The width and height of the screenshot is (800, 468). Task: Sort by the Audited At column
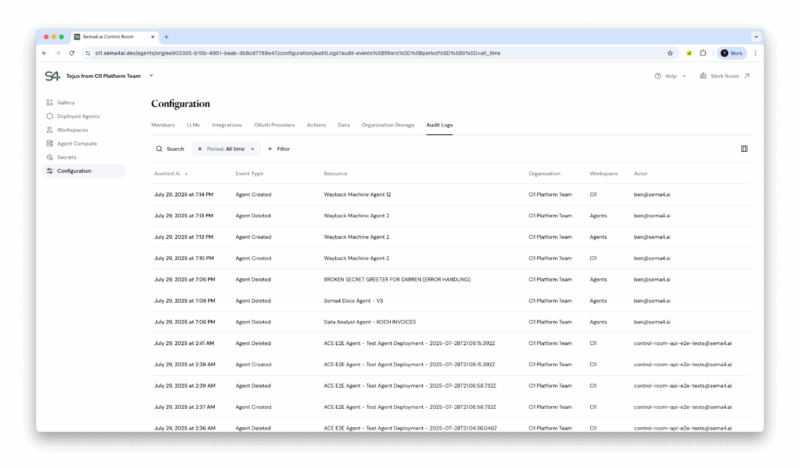170,173
